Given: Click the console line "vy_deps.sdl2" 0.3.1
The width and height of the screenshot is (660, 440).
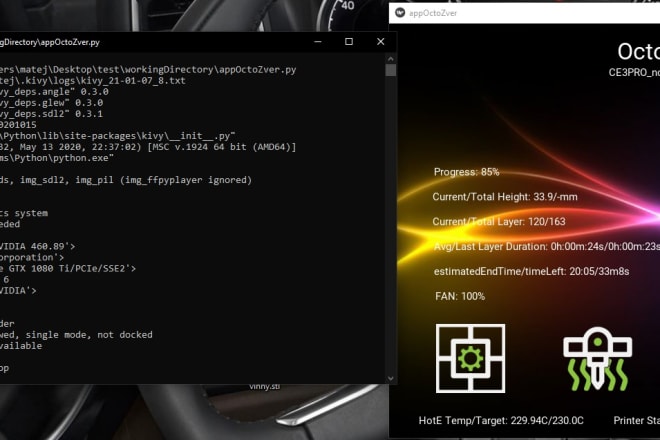Looking at the screenshot, I should coord(51,114).
